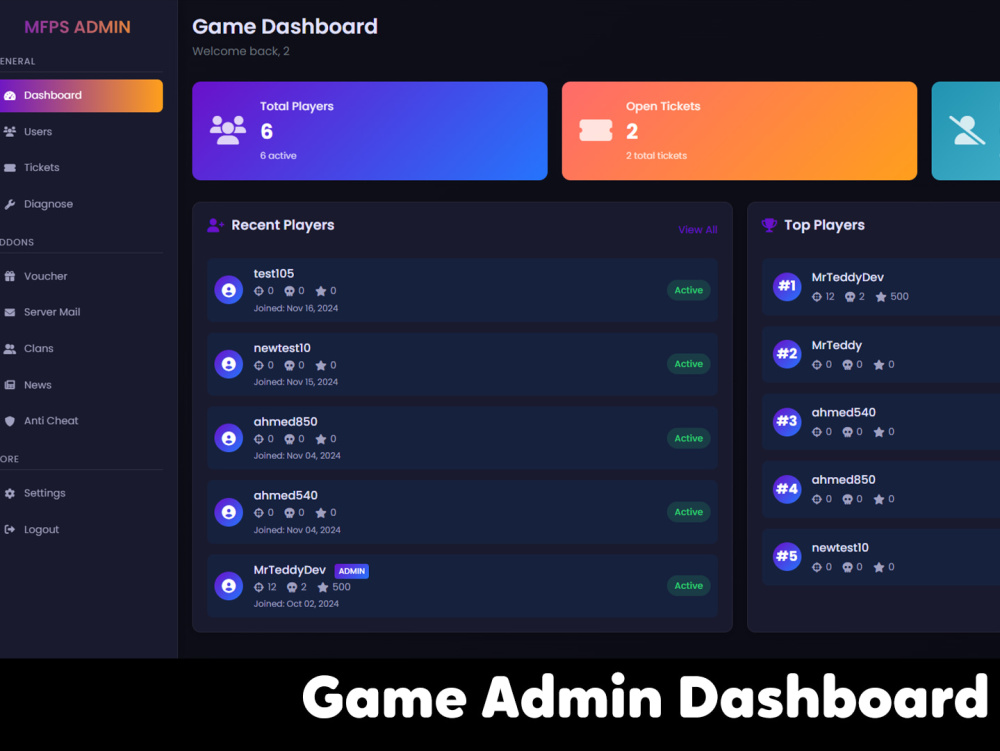
Task: Click the banned user icon on the teal card
Action: click(967, 130)
